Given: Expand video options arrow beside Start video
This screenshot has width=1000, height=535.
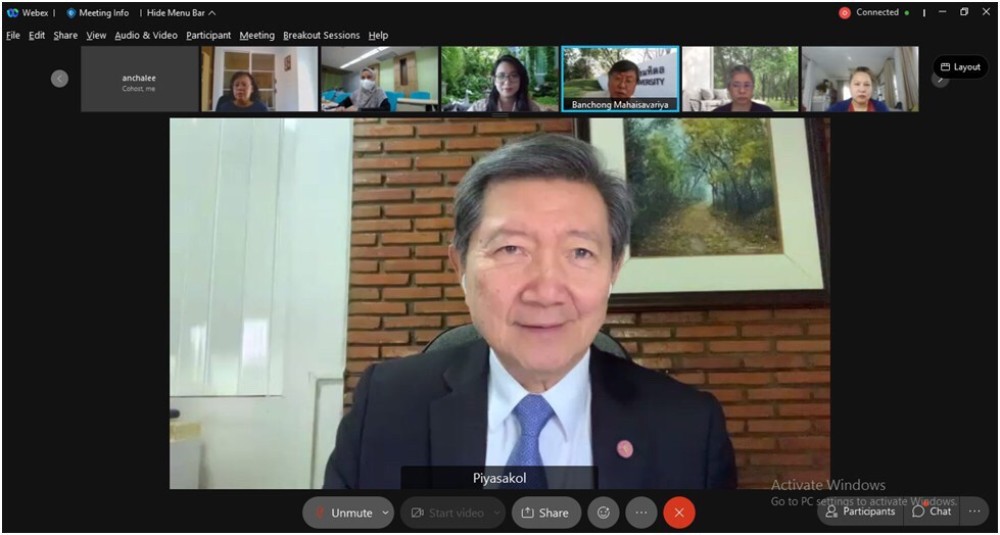Looking at the screenshot, I should [x=497, y=513].
